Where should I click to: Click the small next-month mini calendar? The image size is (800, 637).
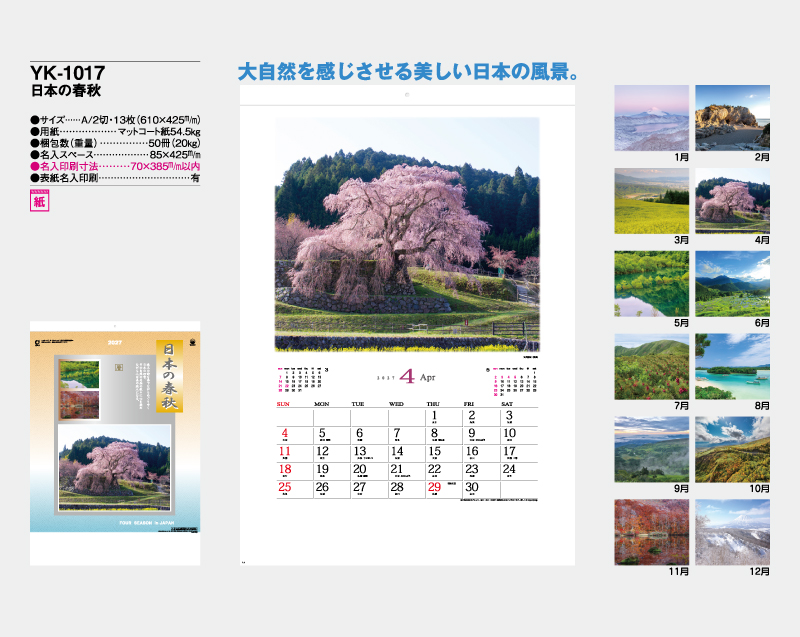tap(512, 381)
